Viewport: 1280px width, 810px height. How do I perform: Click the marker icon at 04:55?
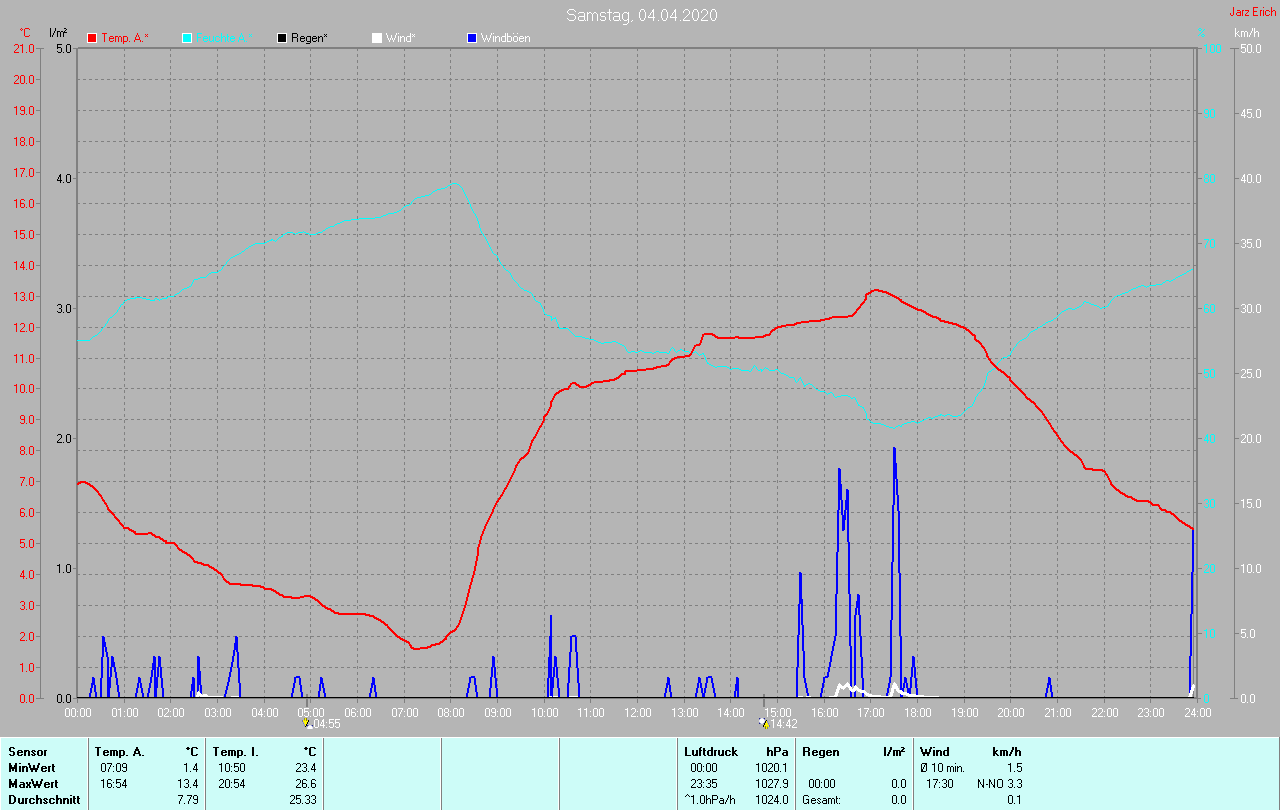307,723
